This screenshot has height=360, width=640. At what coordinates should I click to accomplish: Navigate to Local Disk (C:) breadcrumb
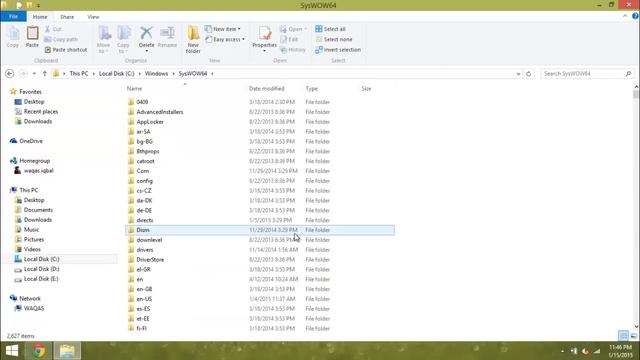tap(116, 73)
